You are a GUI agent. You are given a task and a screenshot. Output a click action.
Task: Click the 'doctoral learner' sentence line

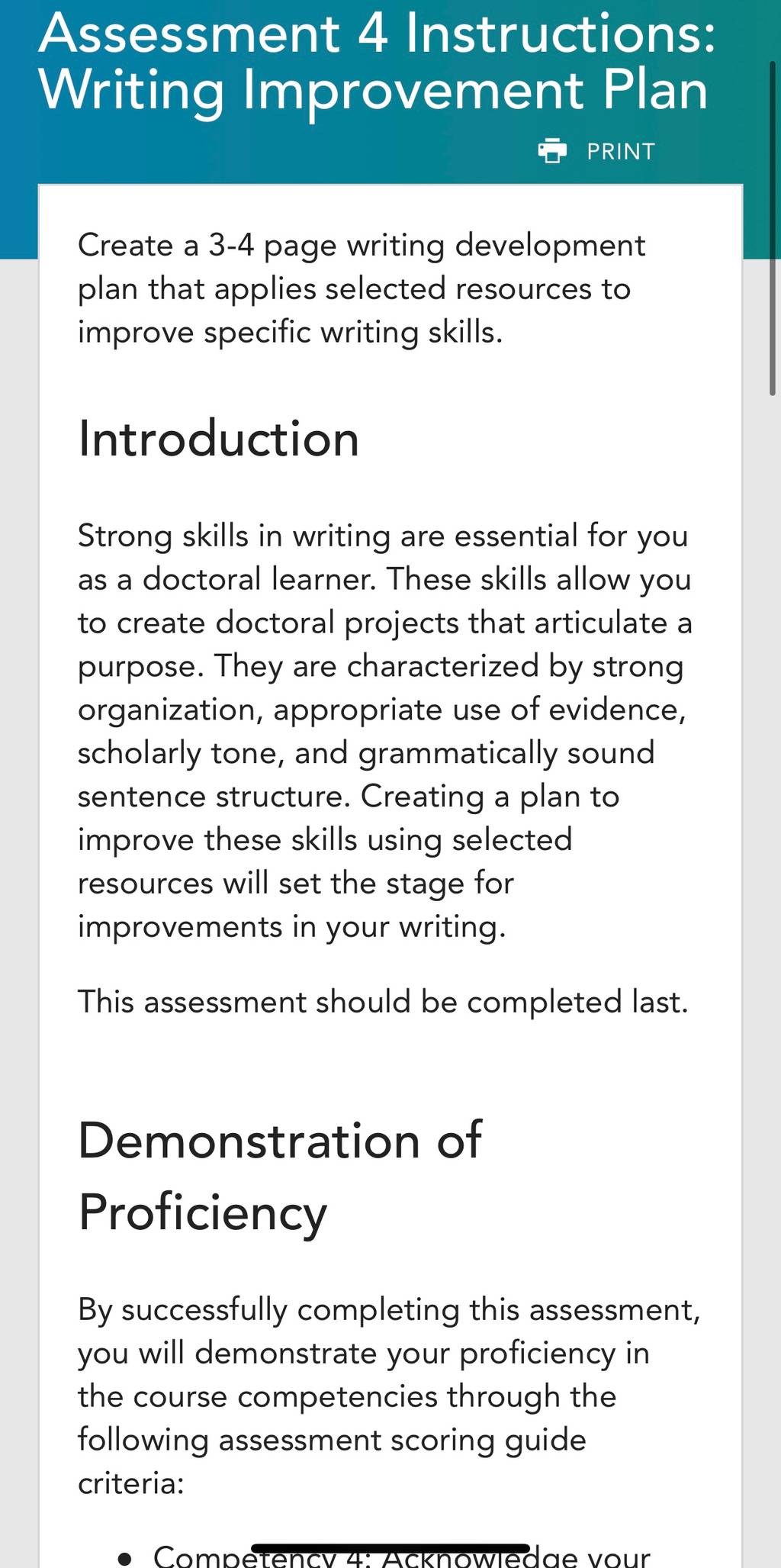(384, 580)
